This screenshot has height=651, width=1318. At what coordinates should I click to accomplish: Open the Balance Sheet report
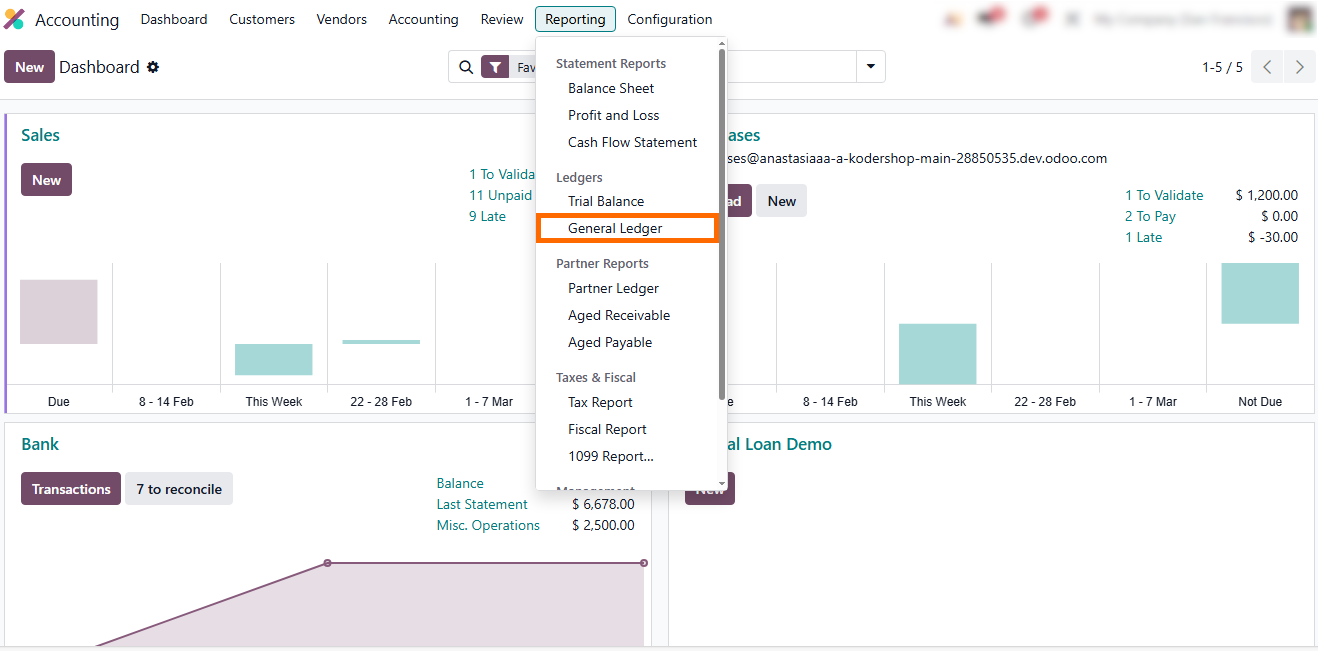tap(611, 88)
